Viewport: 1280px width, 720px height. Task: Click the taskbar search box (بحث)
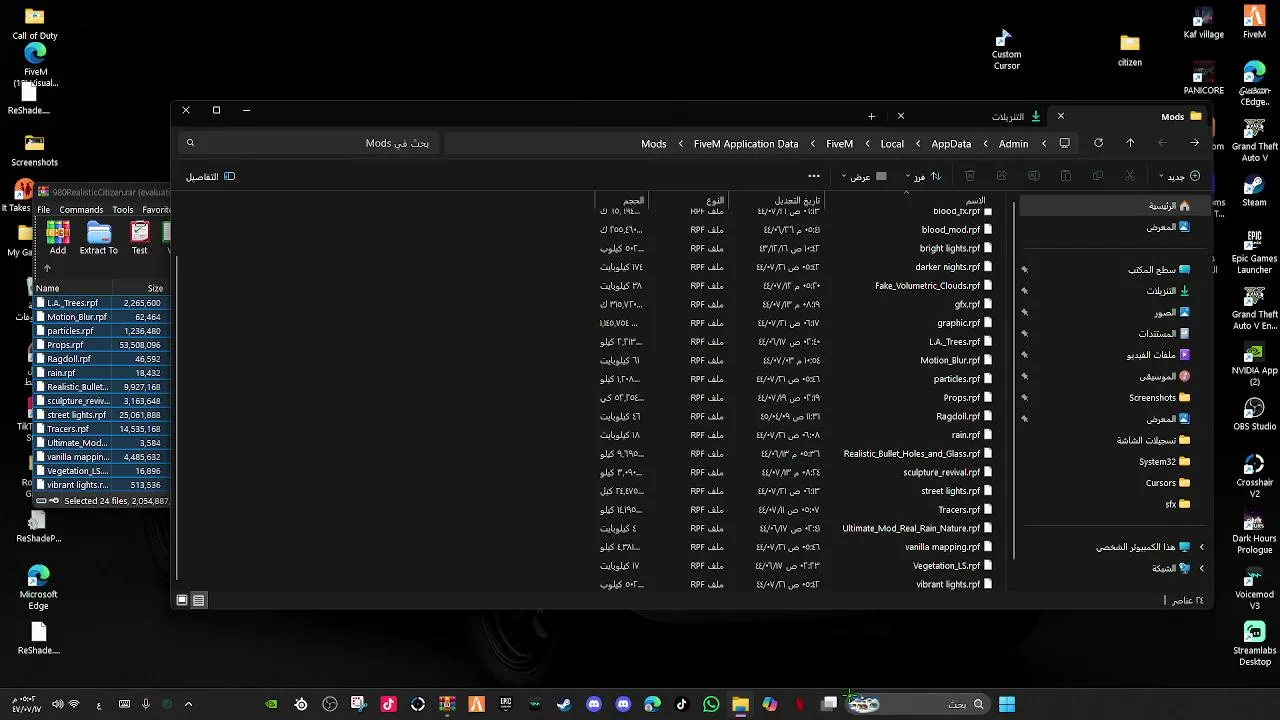920,704
